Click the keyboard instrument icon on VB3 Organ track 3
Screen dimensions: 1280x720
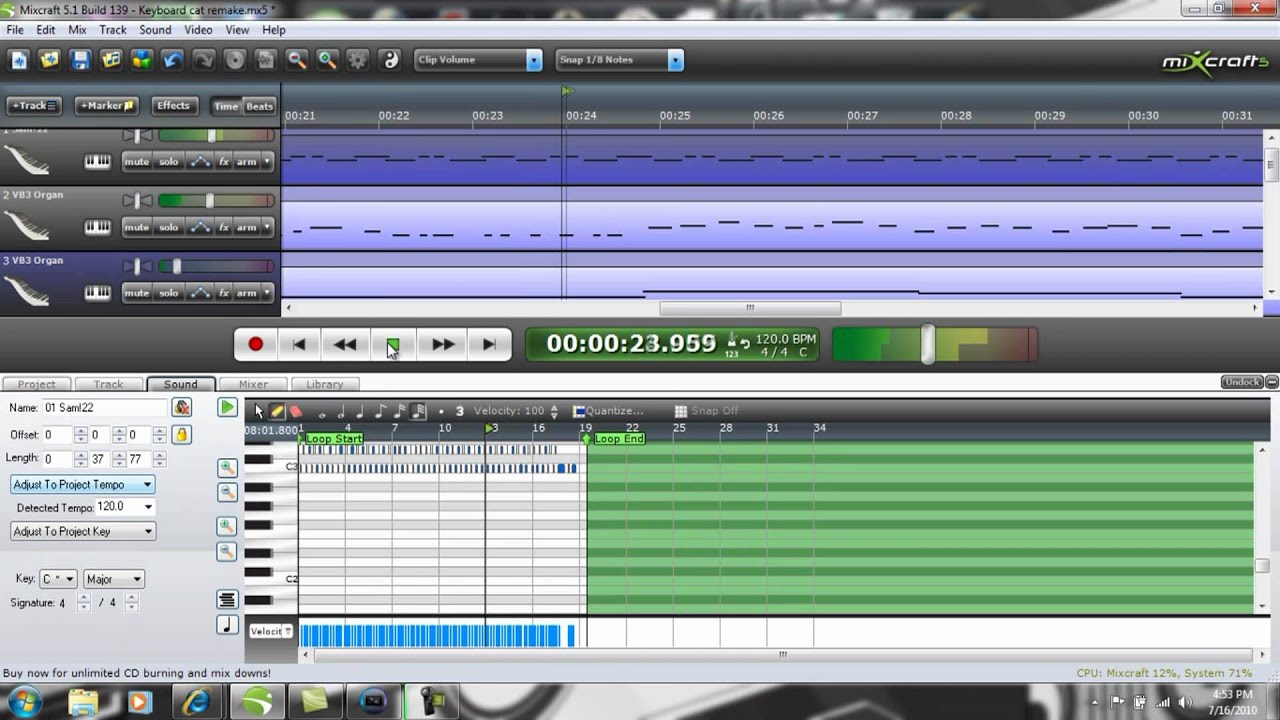tap(97, 293)
